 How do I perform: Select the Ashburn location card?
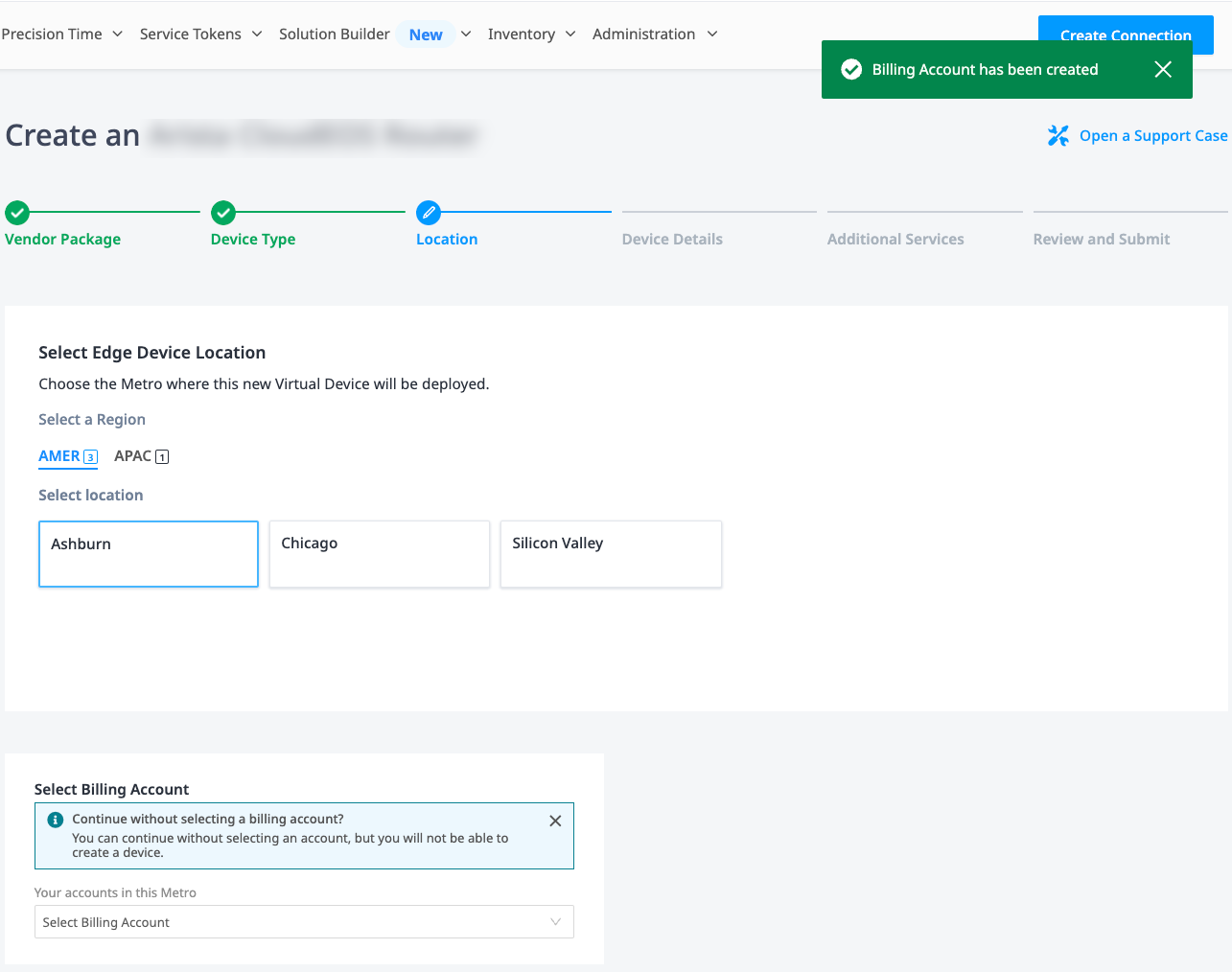coord(149,554)
